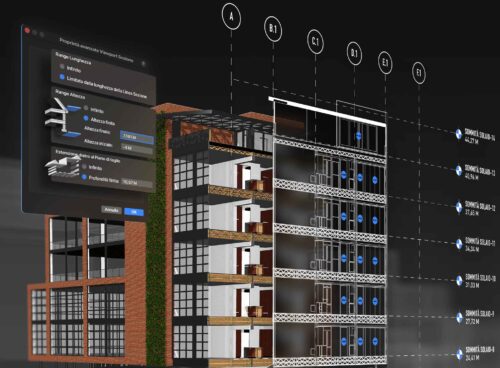Confirm the dialog with OK
This screenshot has height=368, width=500.
(134, 212)
